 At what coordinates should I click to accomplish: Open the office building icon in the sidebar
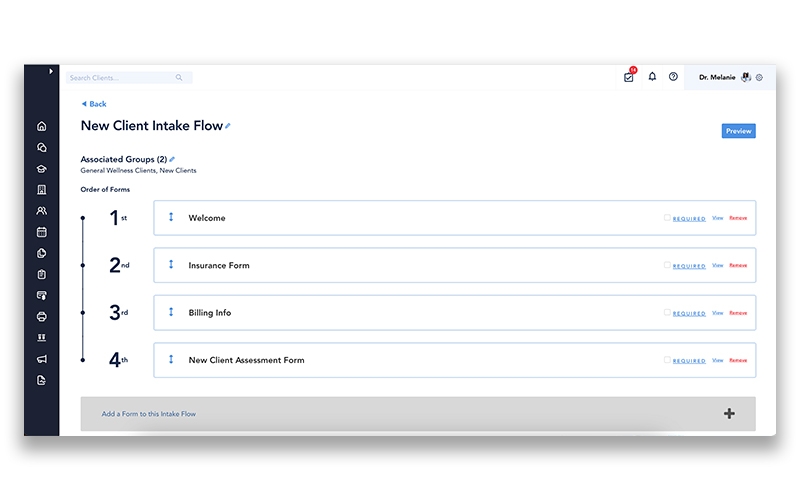click(x=42, y=190)
